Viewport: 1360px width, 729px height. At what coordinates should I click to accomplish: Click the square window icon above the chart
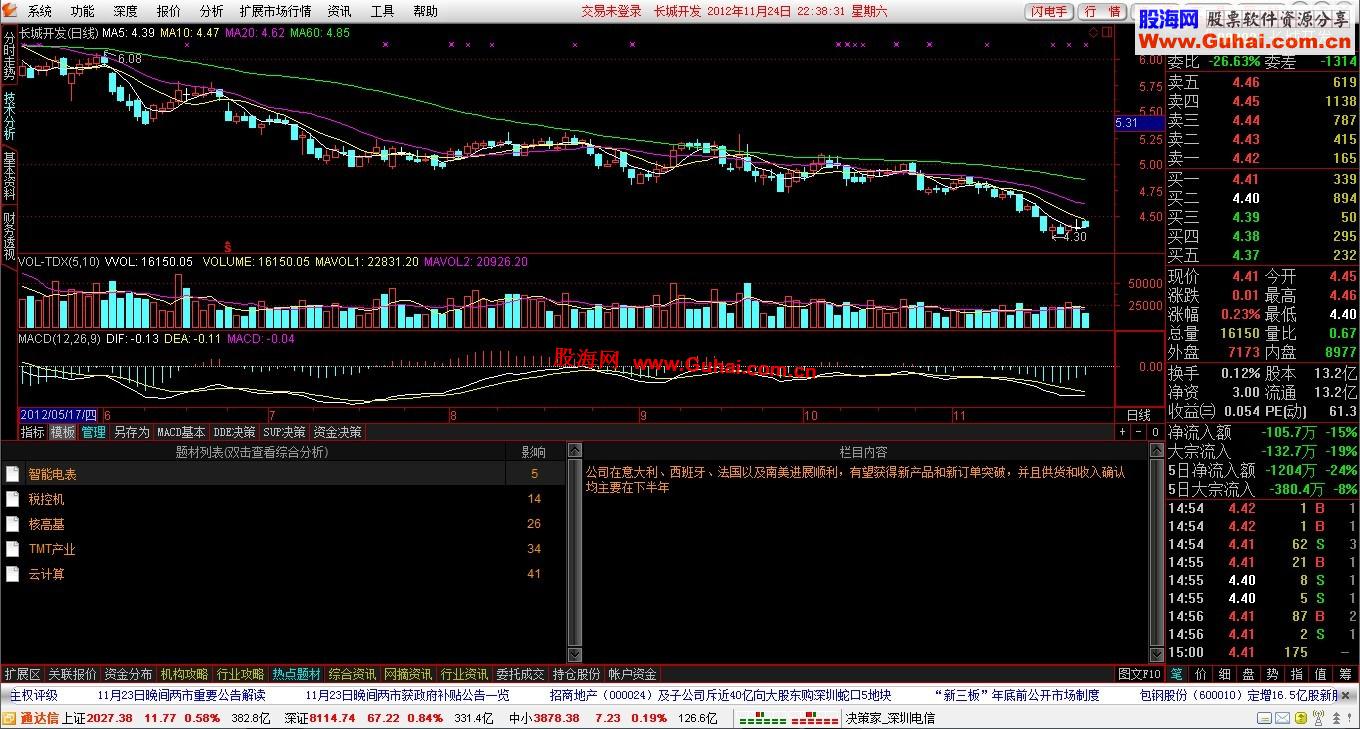click(1106, 33)
